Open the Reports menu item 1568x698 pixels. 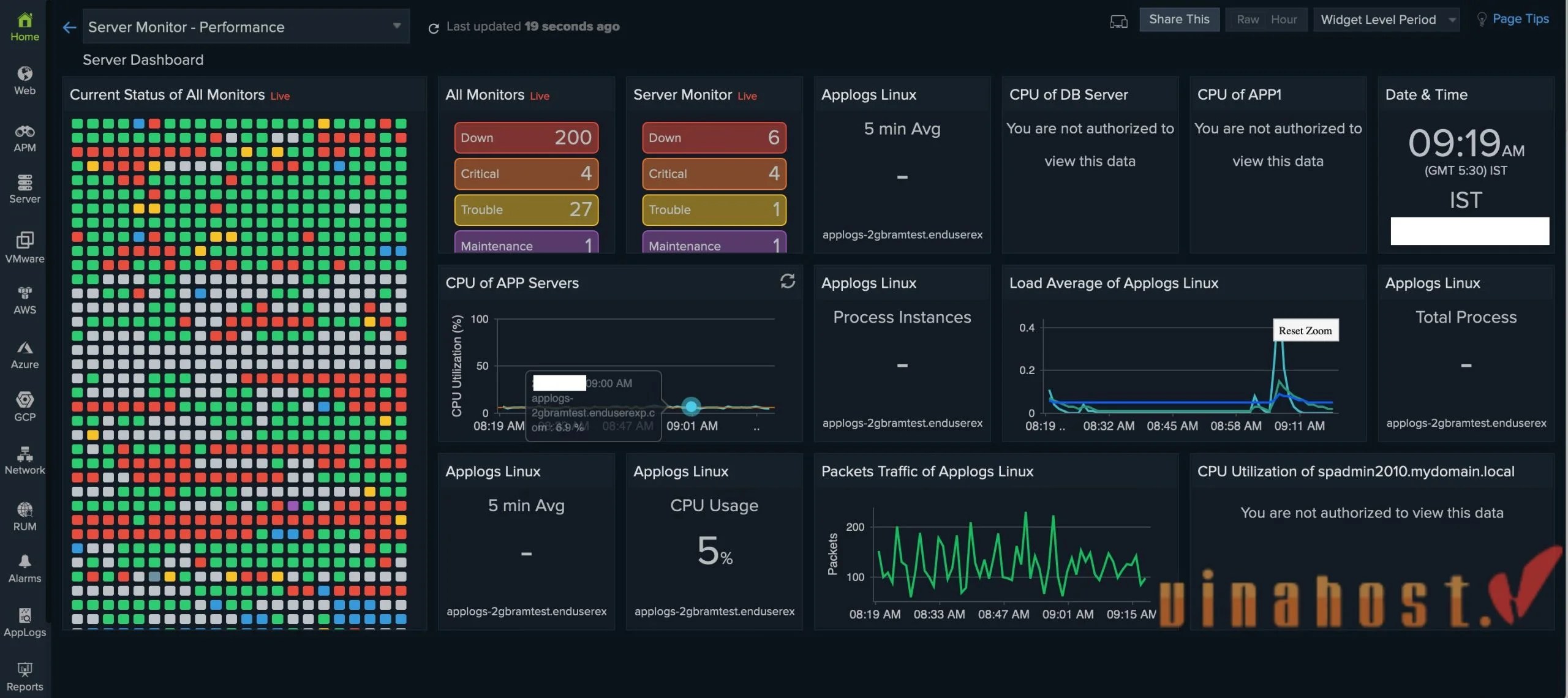tap(24, 676)
